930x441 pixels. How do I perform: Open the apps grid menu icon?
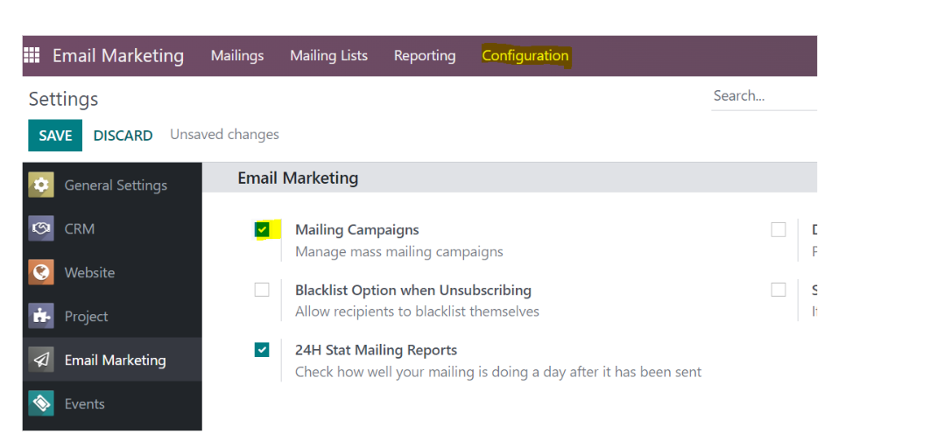31,55
